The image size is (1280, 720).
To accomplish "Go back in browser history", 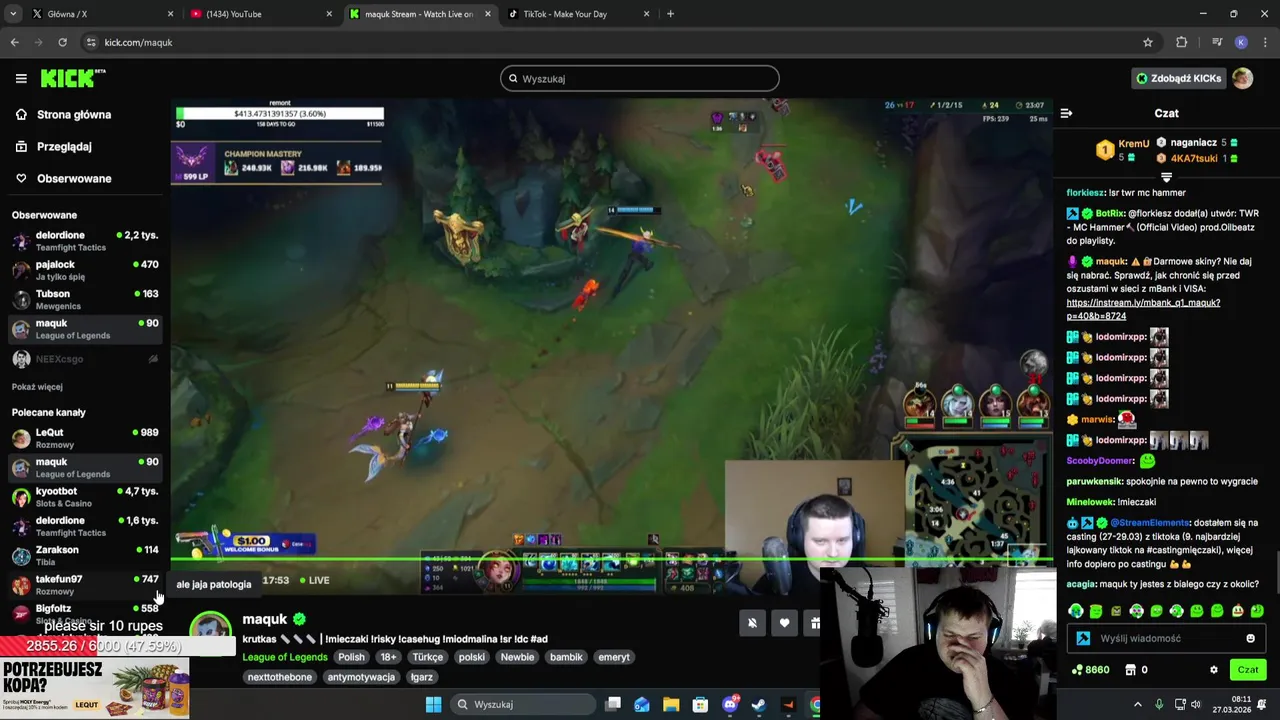I will [x=14, y=42].
